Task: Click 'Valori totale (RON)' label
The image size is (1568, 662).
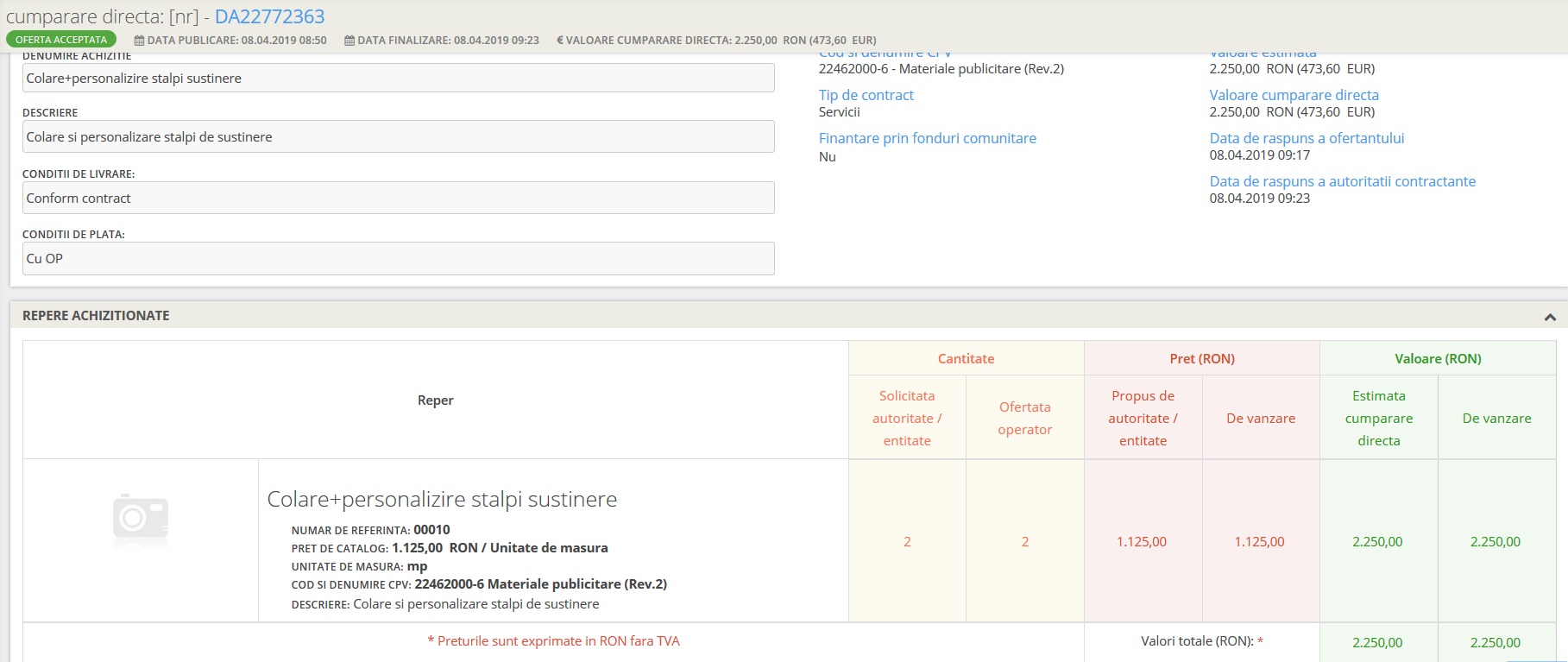Action: coord(1197,641)
